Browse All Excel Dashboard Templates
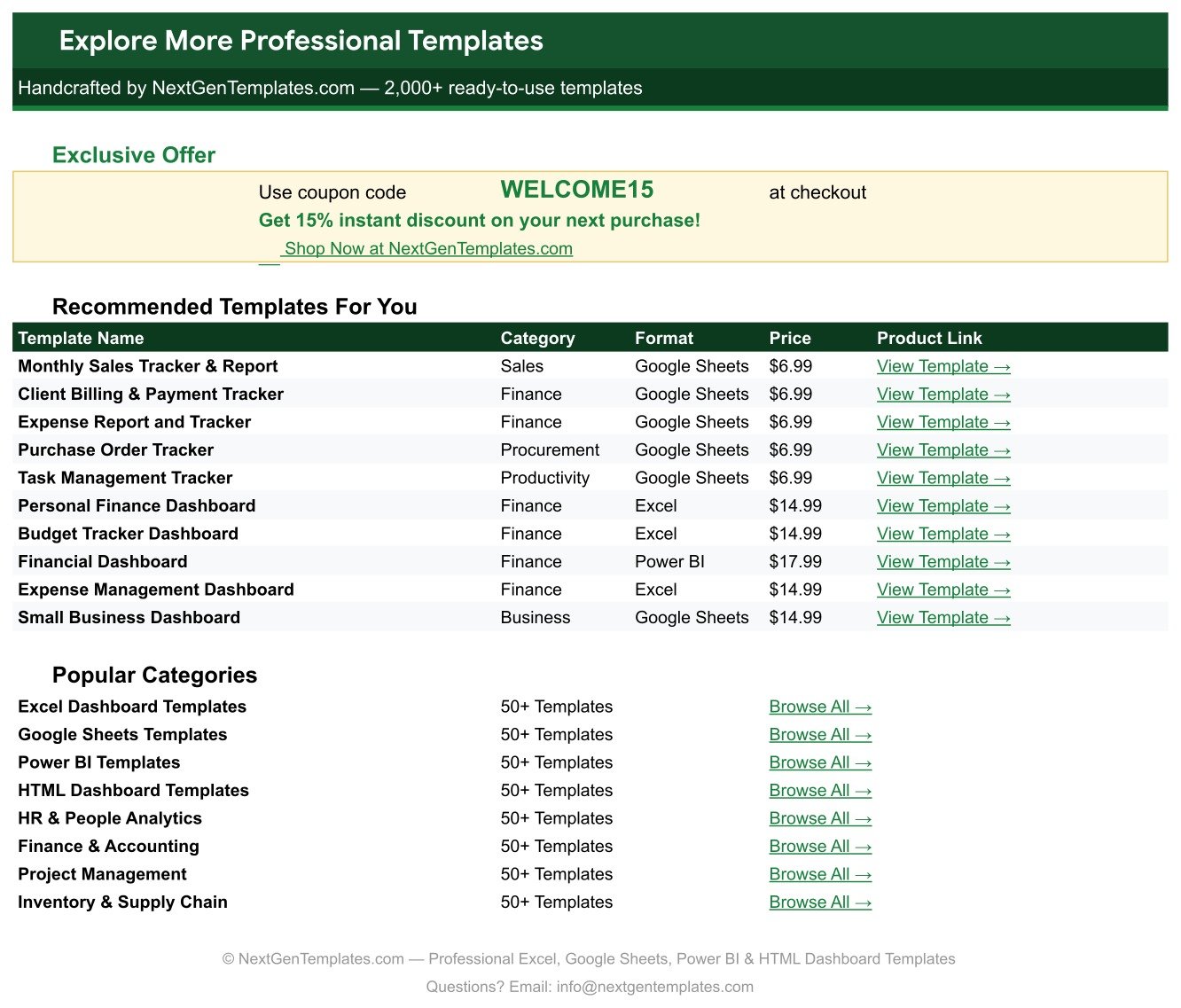 click(820, 707)
